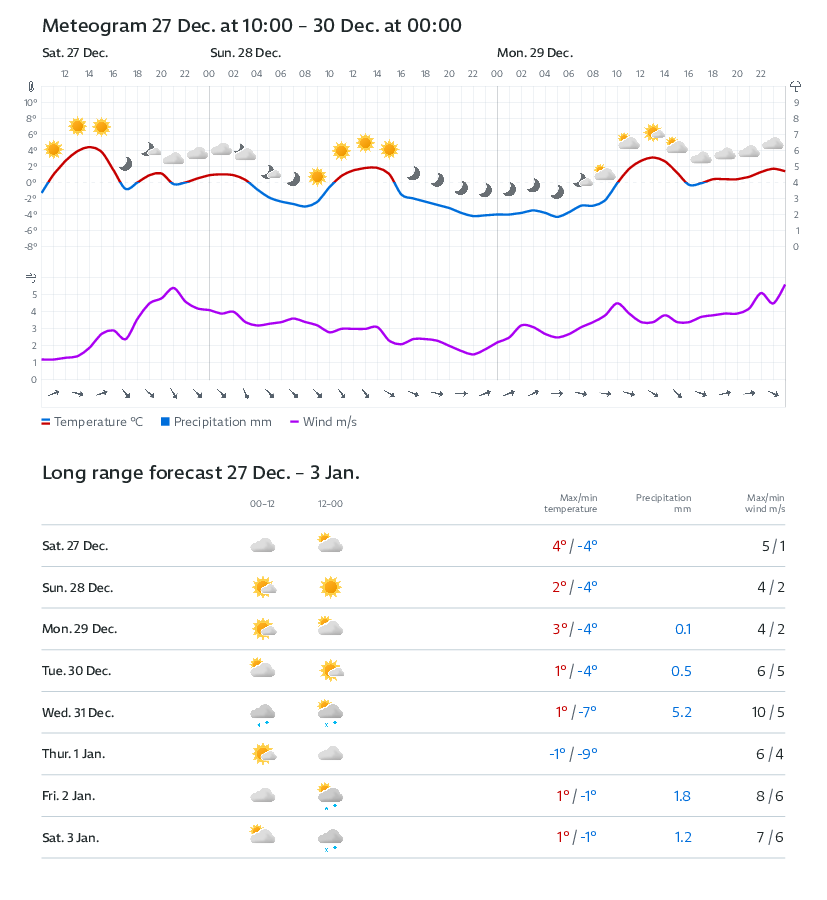Click Thur. 1 Jan. 12–00 cloud icon

(330, 754)
